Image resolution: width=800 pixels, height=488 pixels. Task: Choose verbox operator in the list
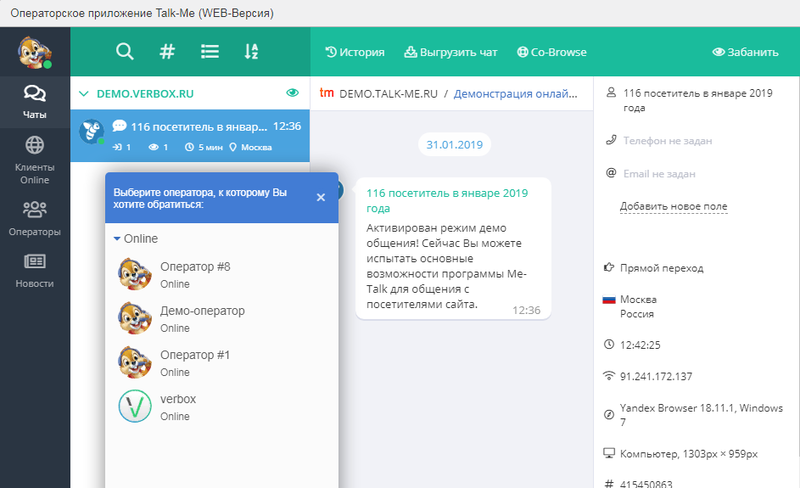pyautogui.click(x=178, y=406)
